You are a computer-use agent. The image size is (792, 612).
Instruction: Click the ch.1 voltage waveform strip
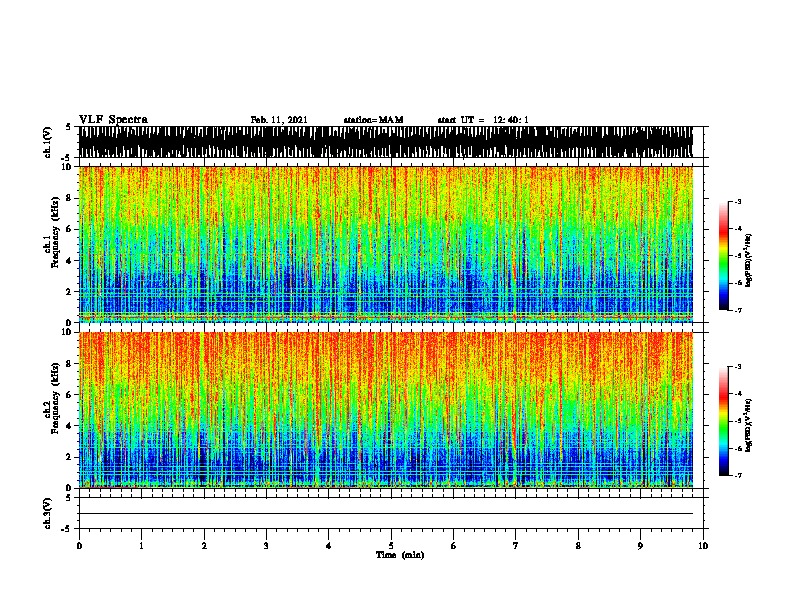385,142
